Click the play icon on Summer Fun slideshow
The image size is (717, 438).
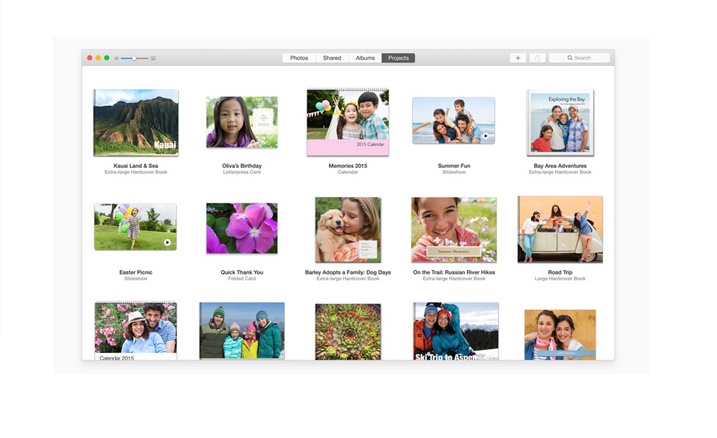tap(486, 136)
